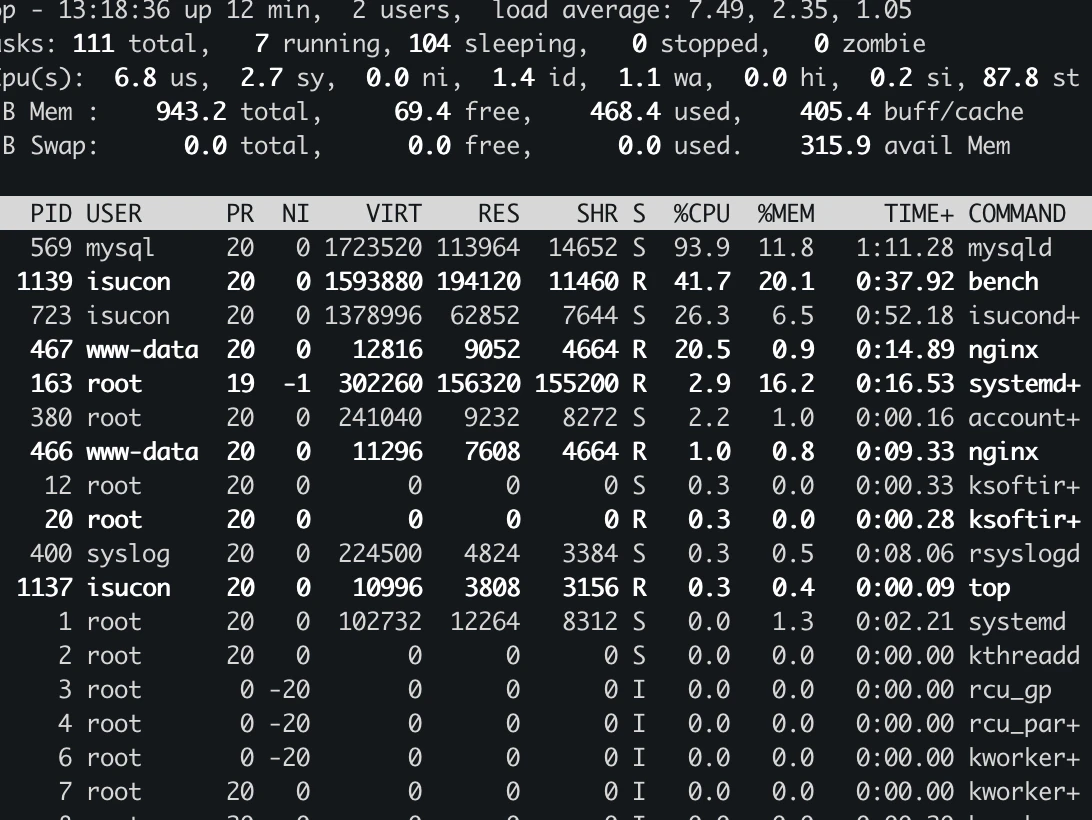
Task: Click the "RES" column header
Action: tap(499, 213)
